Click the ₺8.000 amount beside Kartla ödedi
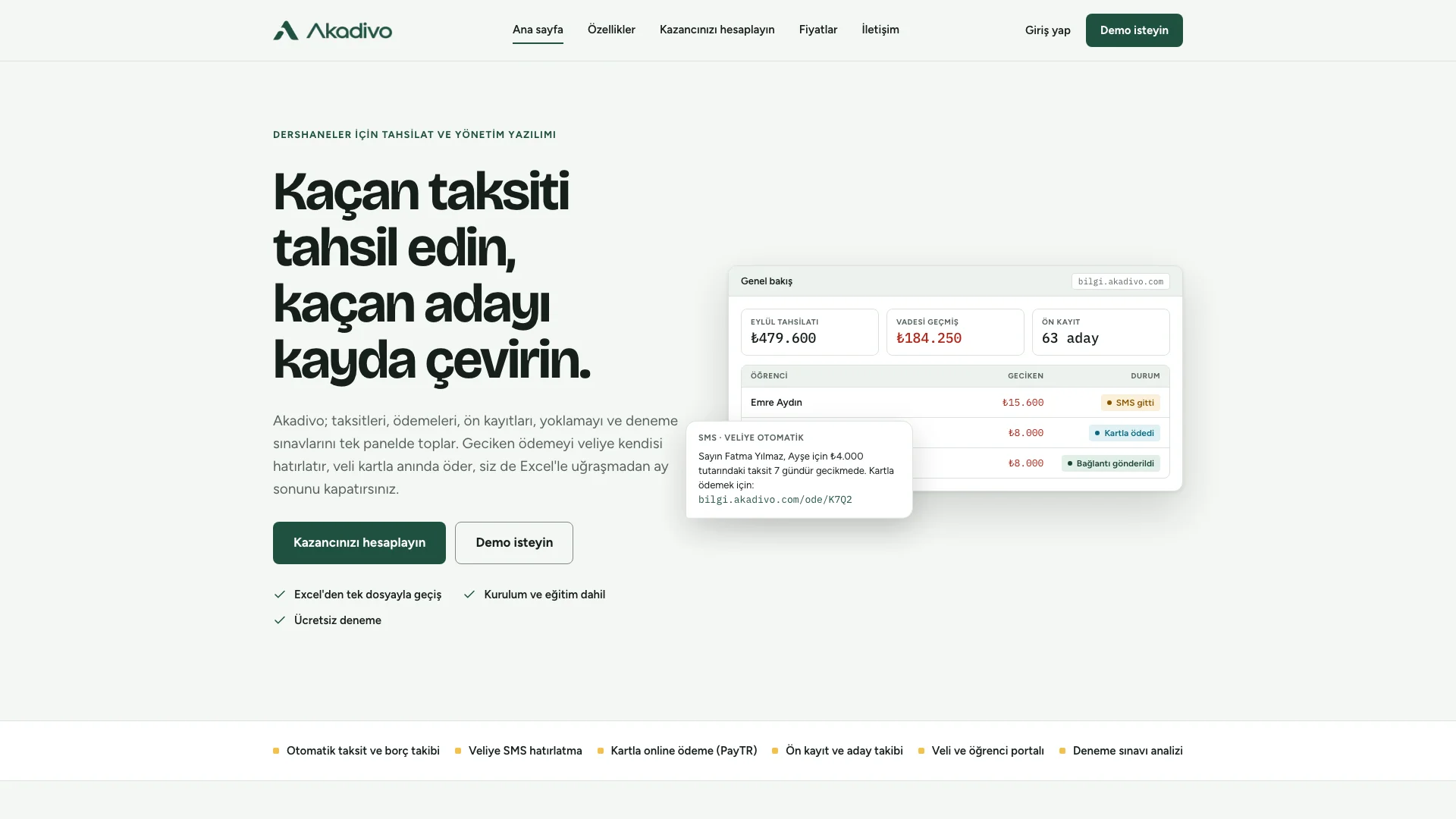The image size is (1456, 819). [1026, 433]
